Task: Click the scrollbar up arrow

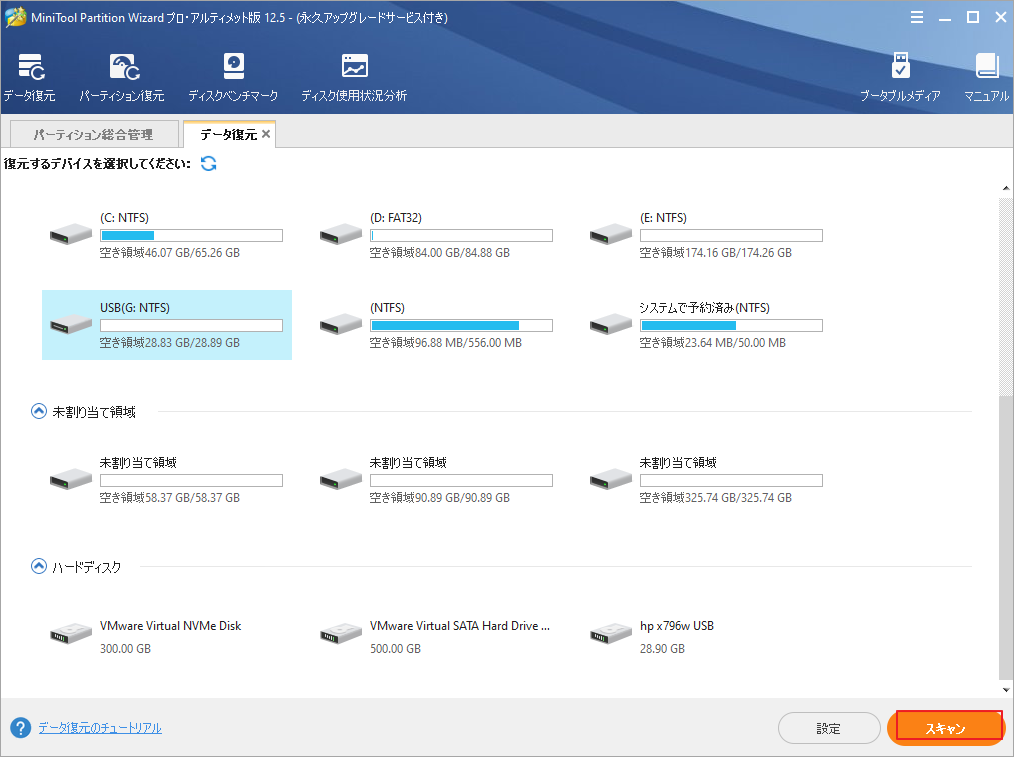Action: [x=1006, y=188]
